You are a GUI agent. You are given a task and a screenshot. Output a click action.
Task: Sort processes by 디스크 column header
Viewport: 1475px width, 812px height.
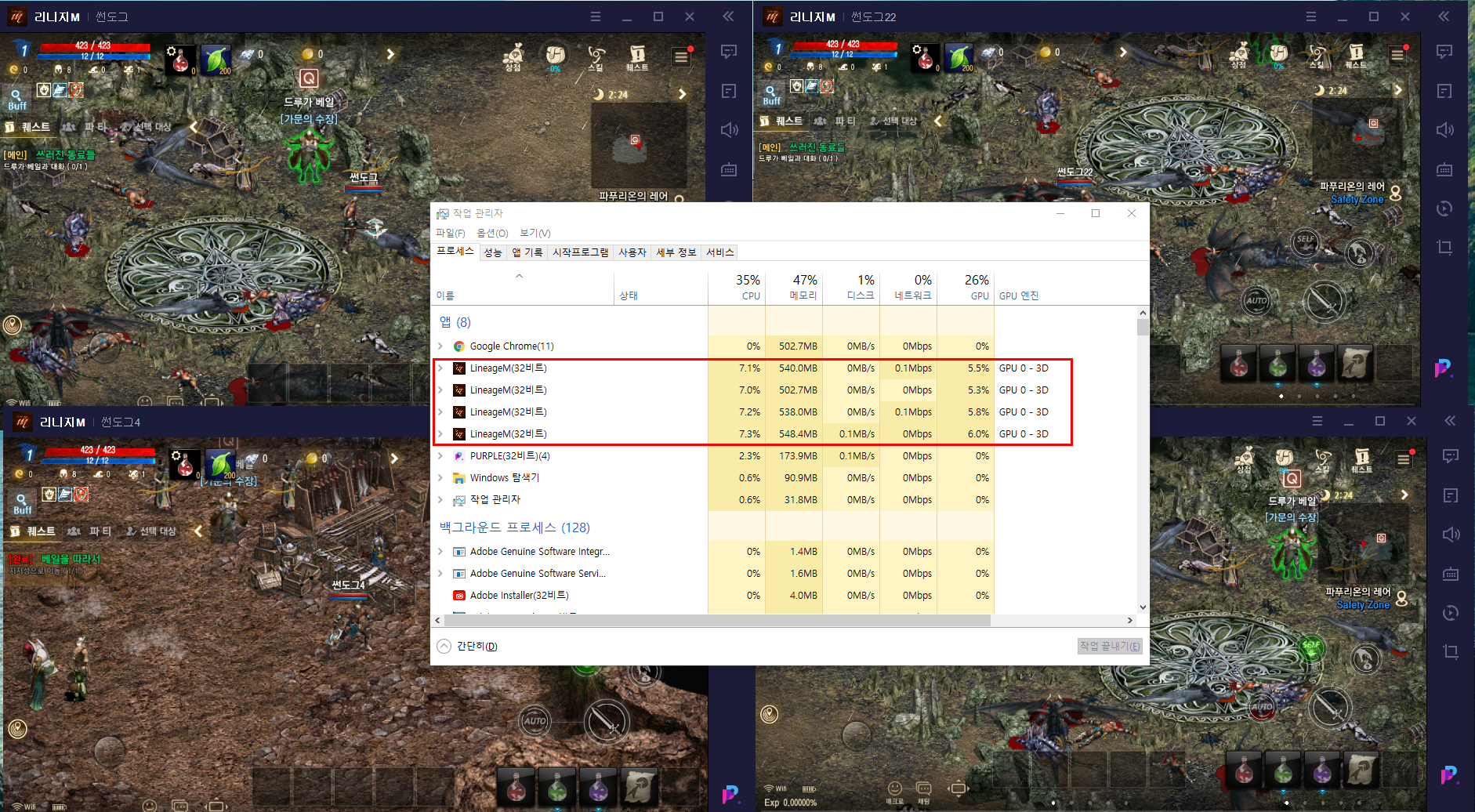point(851,288)
